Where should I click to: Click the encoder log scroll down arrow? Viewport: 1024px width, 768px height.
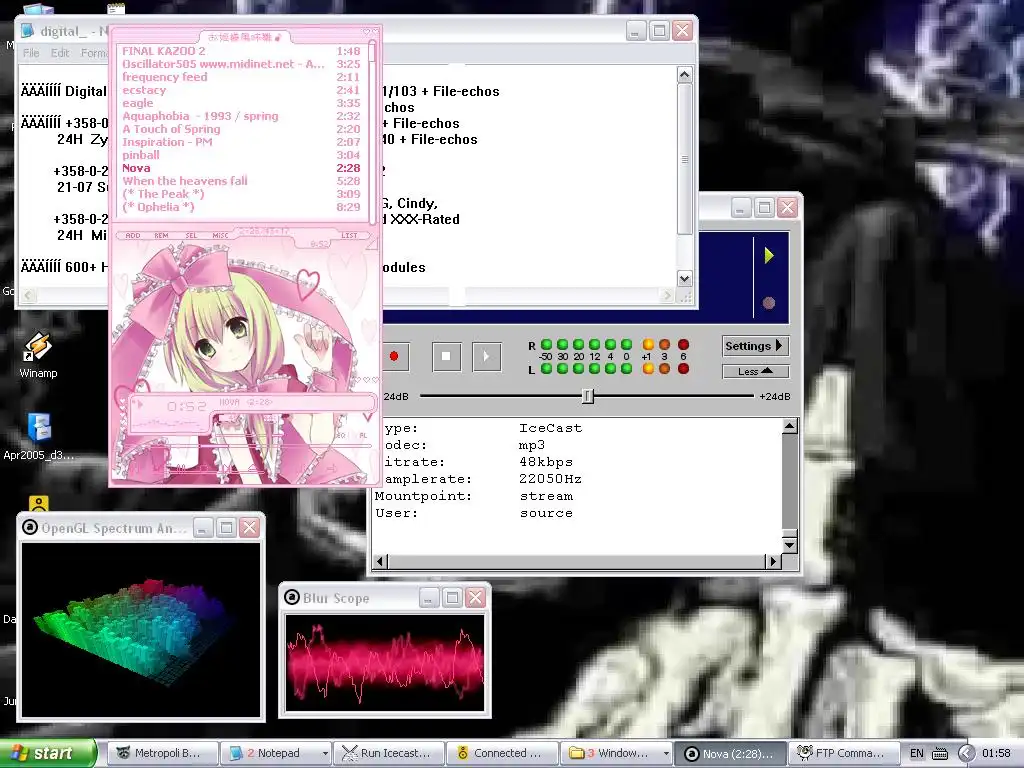pyautogui.click(x=790, y=545)
